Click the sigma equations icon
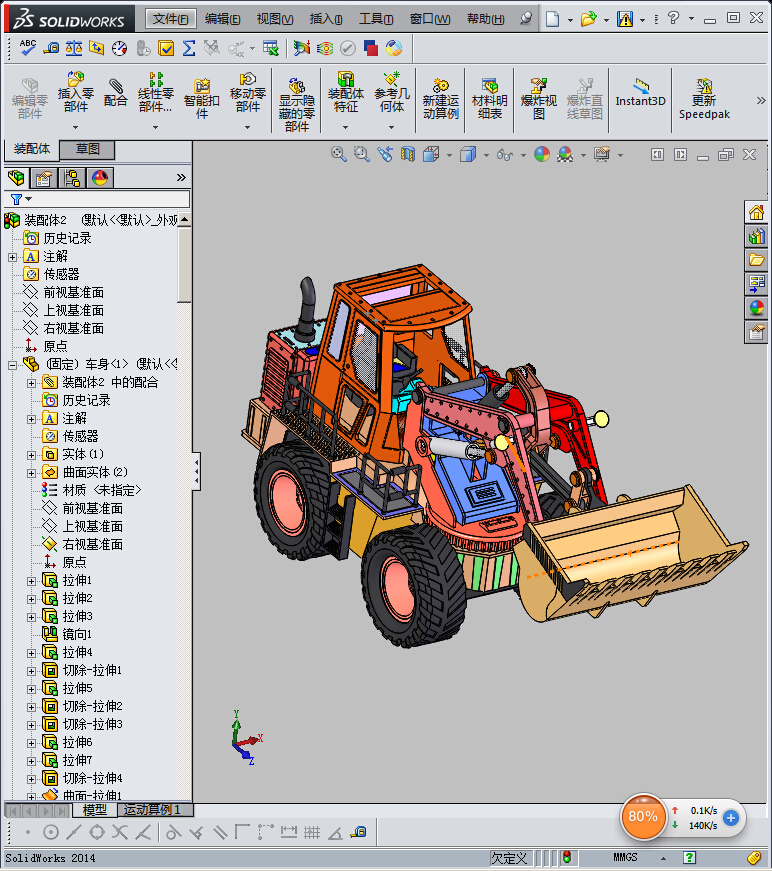This screenshot has width=772, height=871. click(x=189, y=48)
